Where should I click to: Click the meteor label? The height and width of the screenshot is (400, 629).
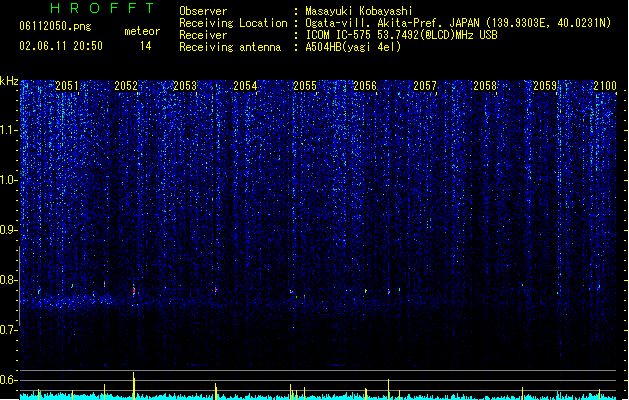(x=142, y=31)
